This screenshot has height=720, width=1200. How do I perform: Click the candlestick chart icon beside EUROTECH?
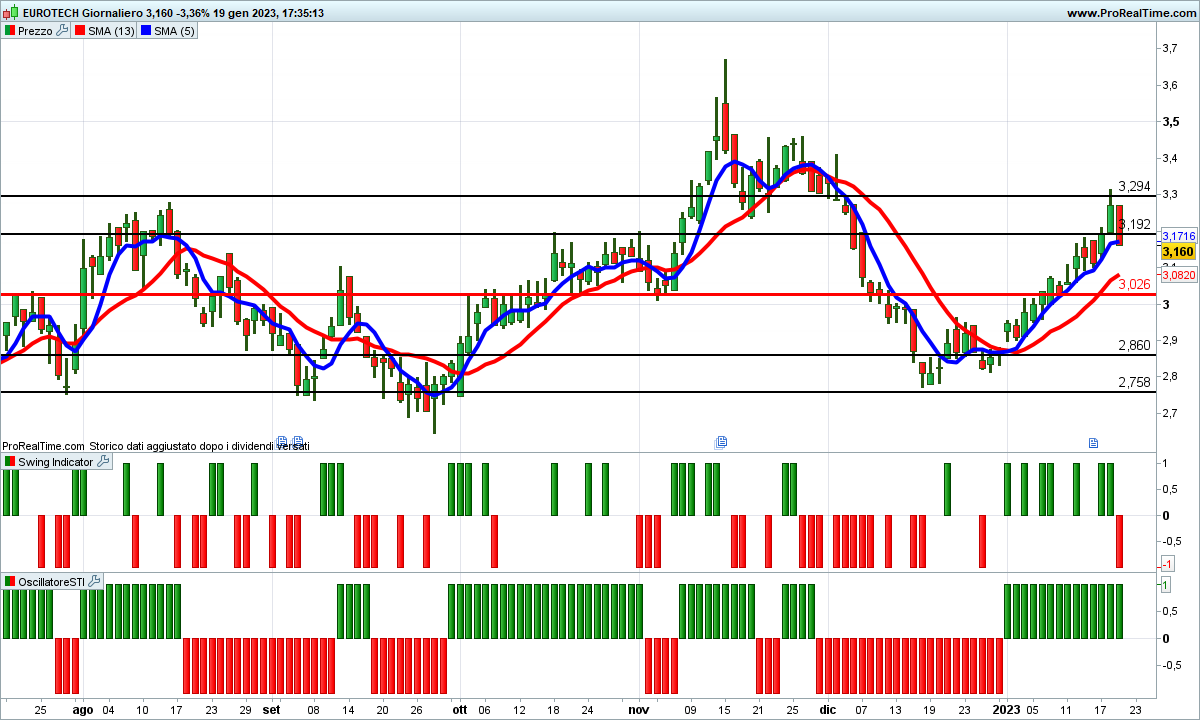(x=11, y=13)
